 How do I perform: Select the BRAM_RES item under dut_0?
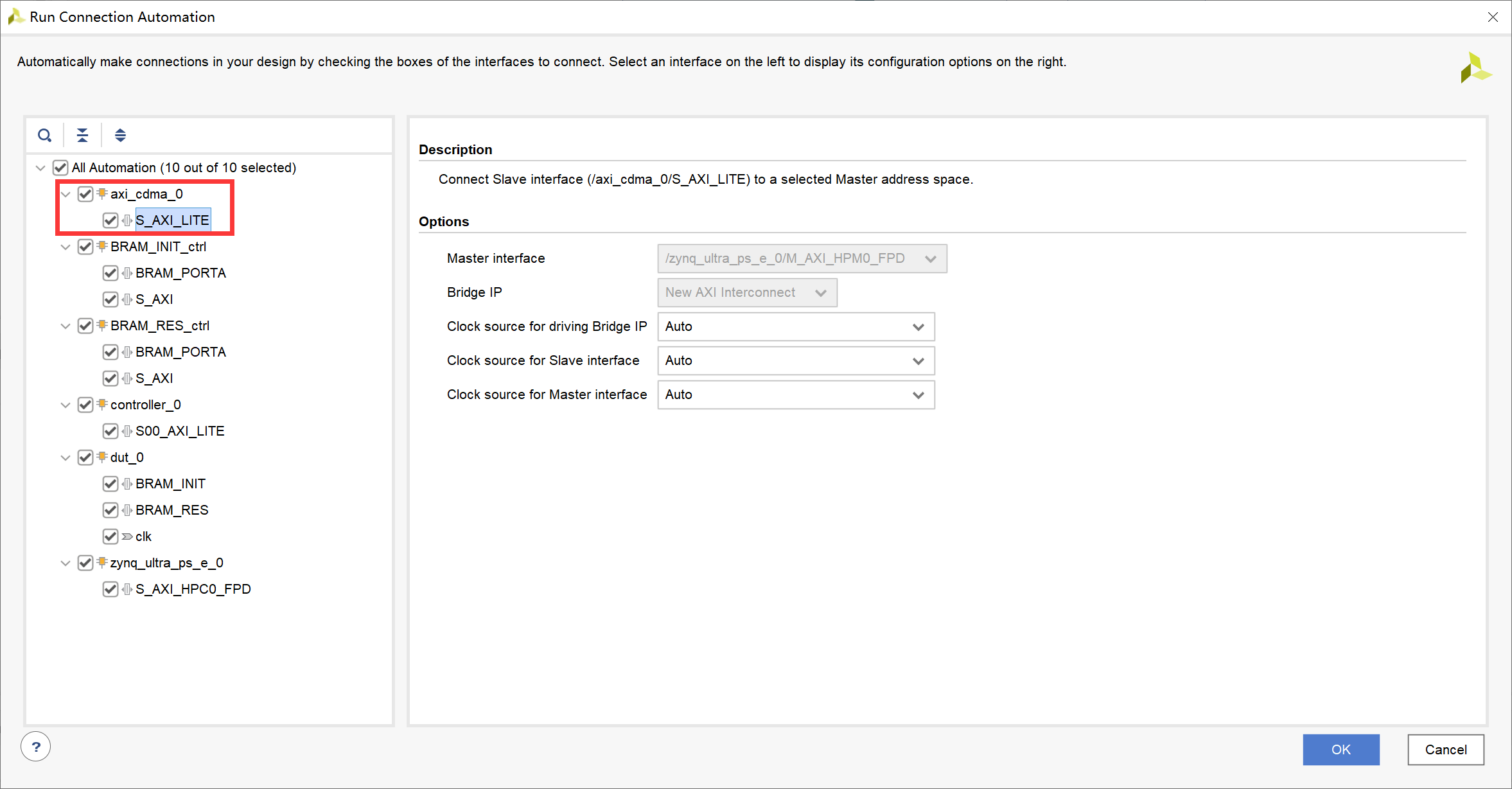[172, 510]
